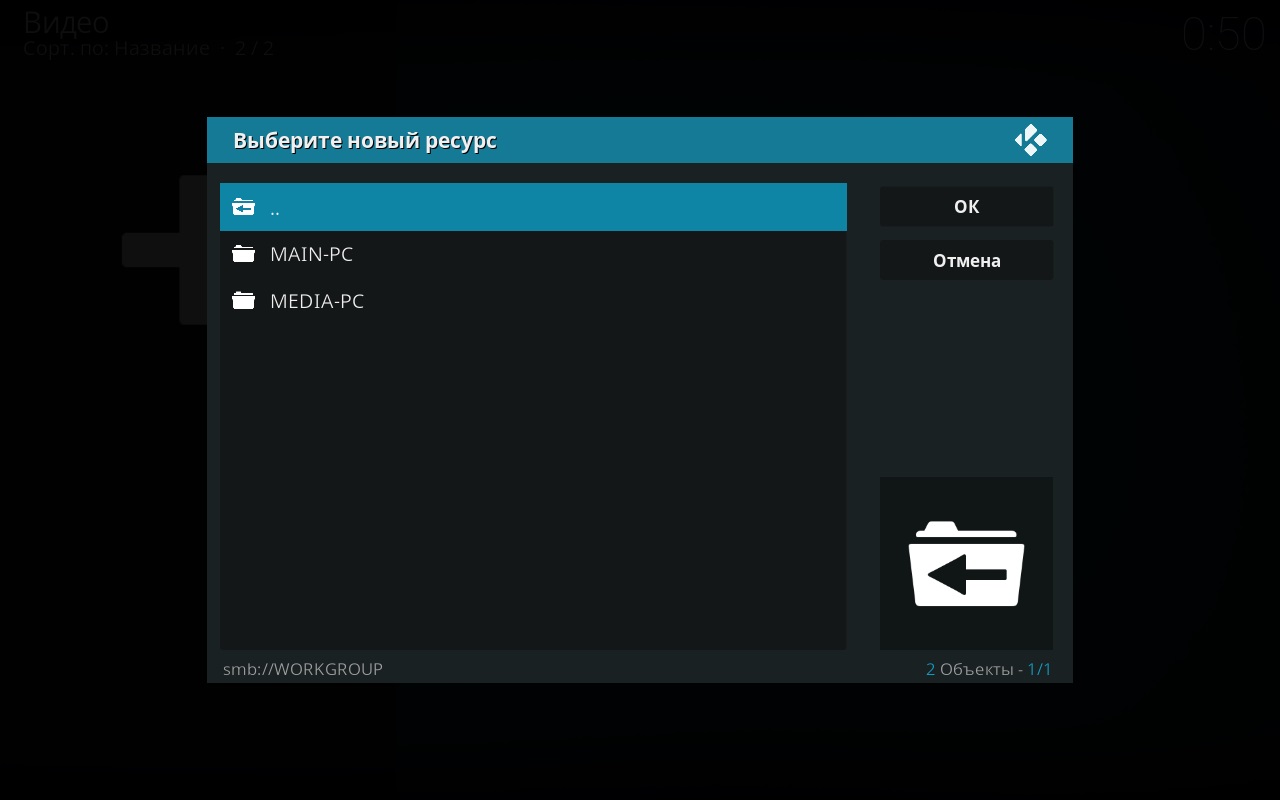The width and height of the screenshot is (1280, 800).
Task: Click the Kodi logo in dialog header
Action: (x=1030, y=140)
